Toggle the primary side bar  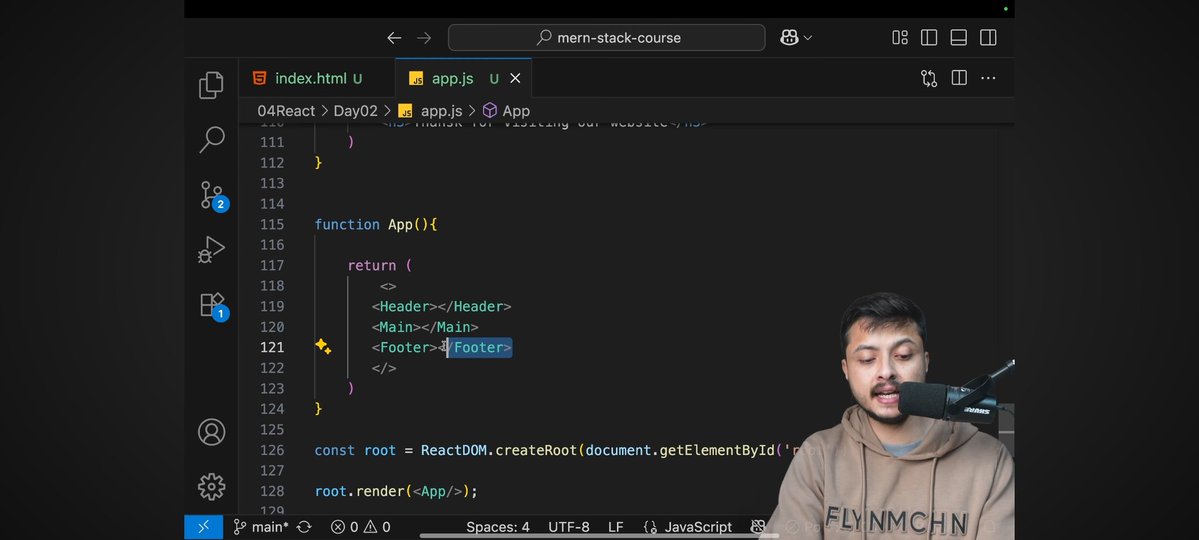click(x=929, y=37)
